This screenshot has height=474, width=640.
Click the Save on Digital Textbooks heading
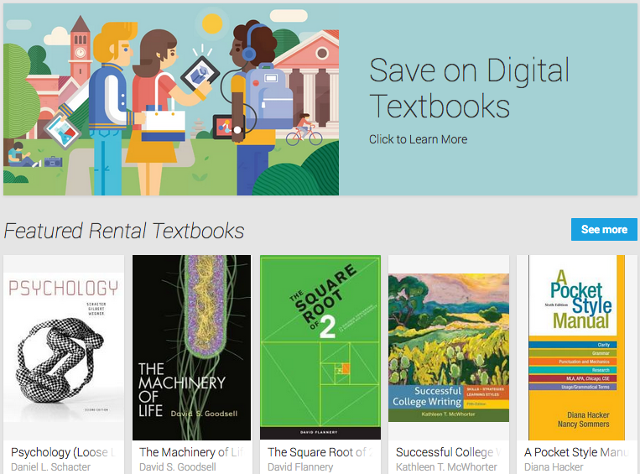[469, 88]
